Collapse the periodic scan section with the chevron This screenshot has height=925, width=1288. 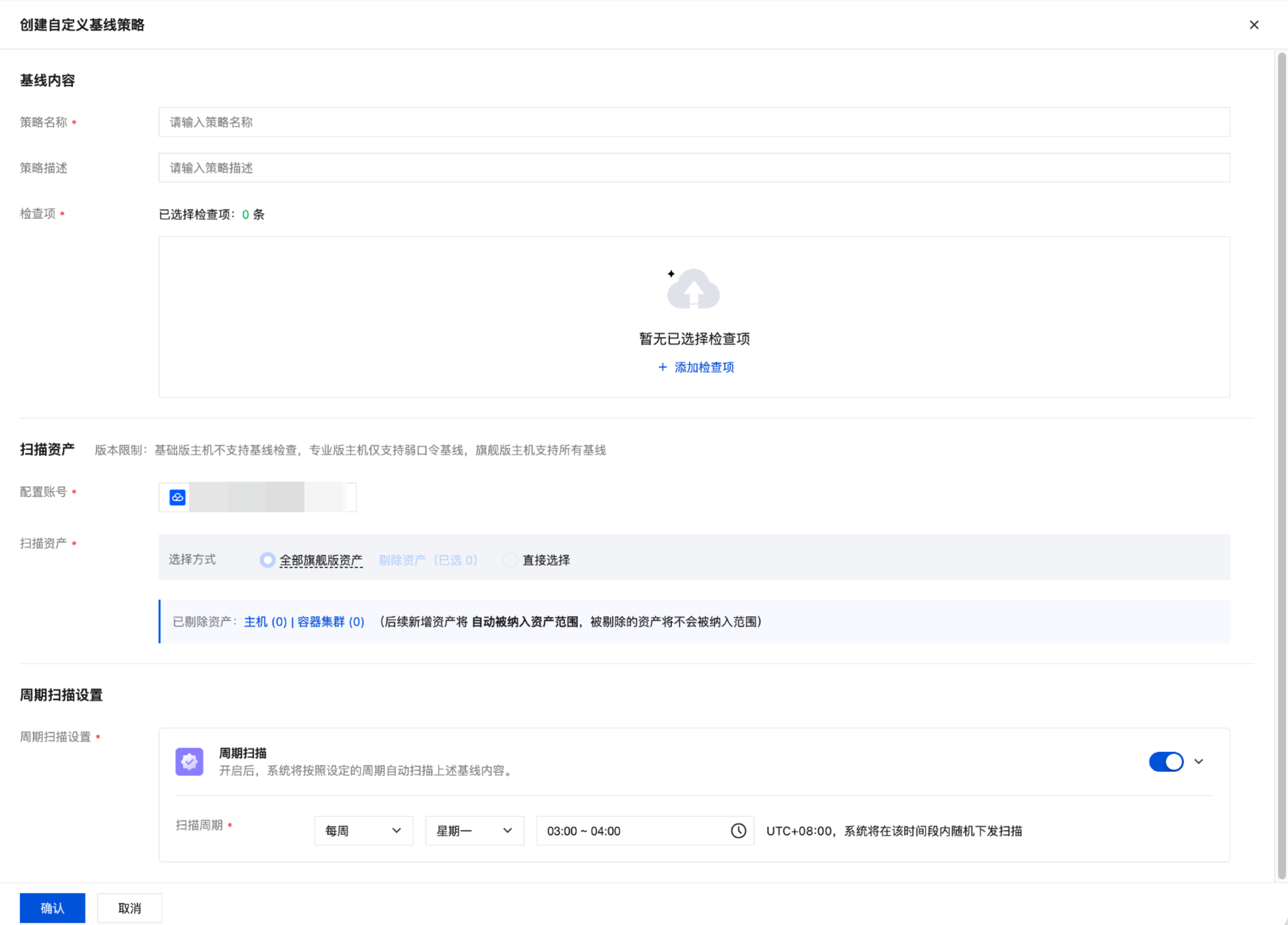tap(1198, 761)
